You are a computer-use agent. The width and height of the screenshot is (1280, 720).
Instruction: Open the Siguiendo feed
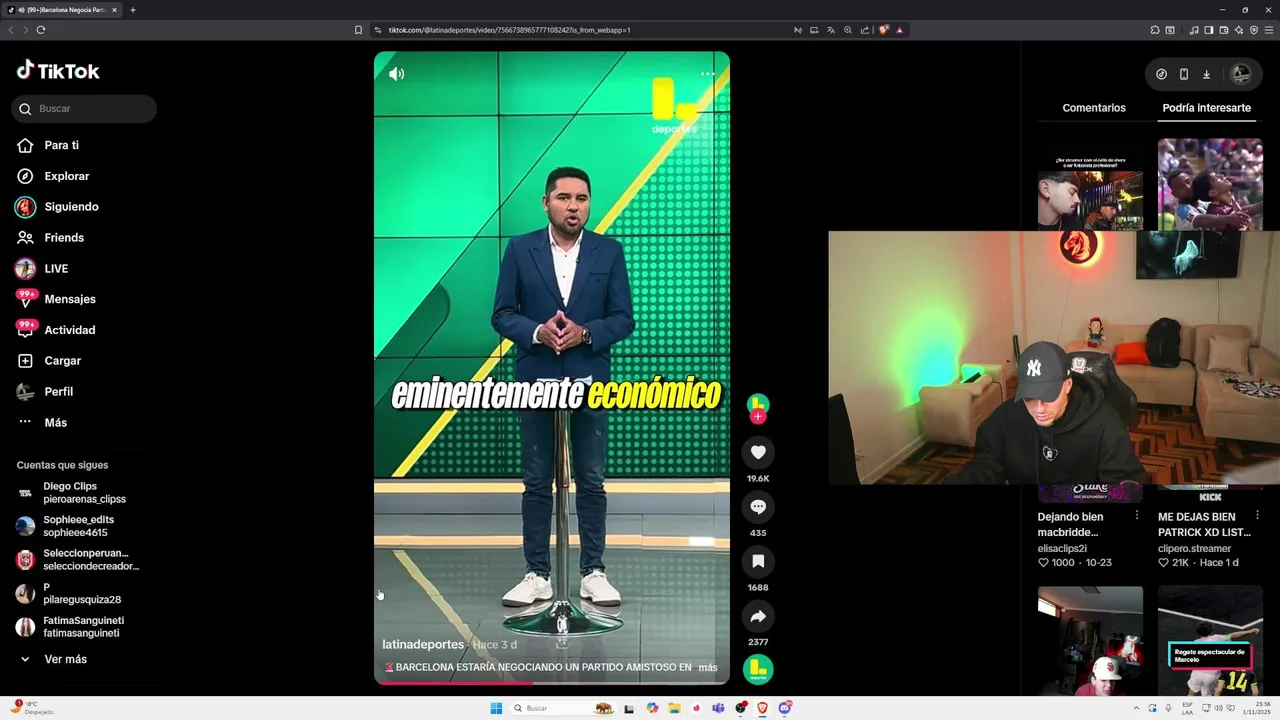pos(57,207)
